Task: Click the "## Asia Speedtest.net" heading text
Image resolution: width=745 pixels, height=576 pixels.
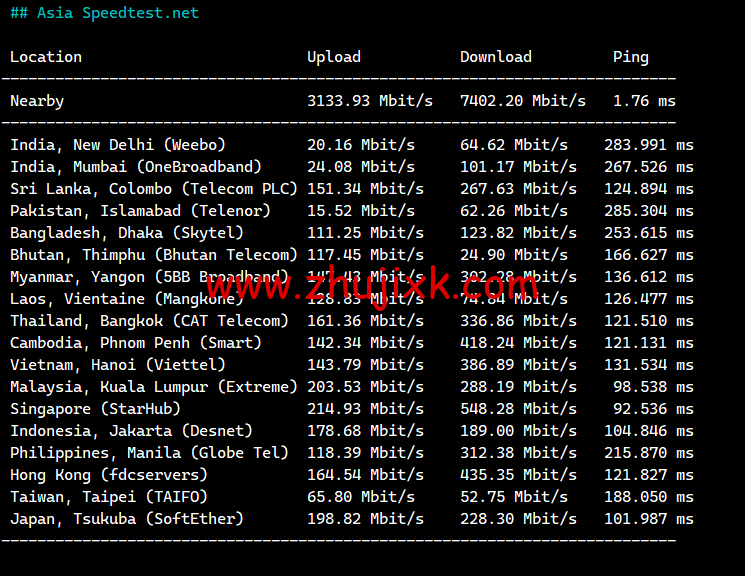Action: pos(104,13)
